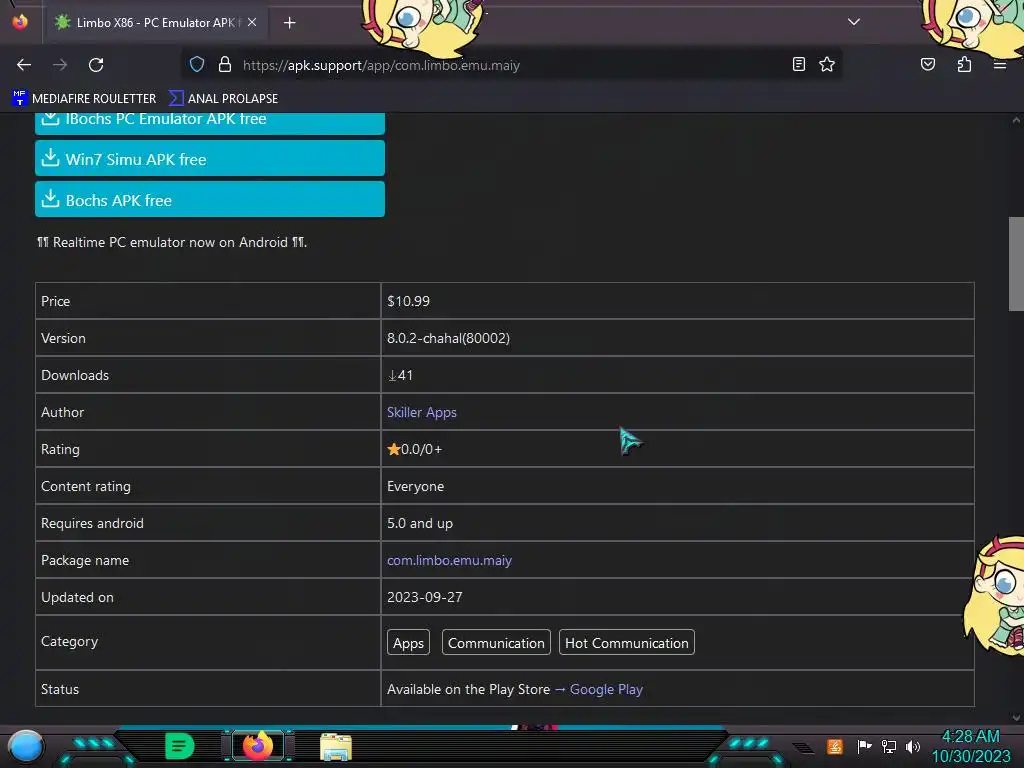Click the Everyone content rating value
Image resolution: width=1024 pixels, height=768 pixels.
(415, 487)
